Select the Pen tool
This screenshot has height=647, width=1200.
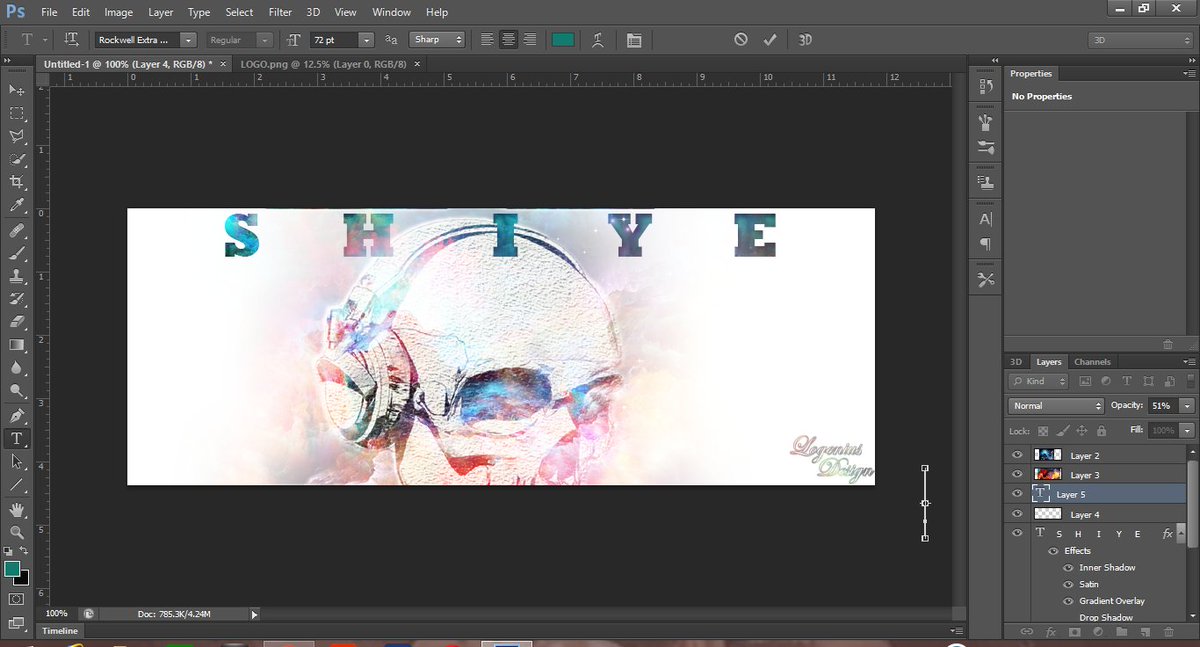pos(17,416)
